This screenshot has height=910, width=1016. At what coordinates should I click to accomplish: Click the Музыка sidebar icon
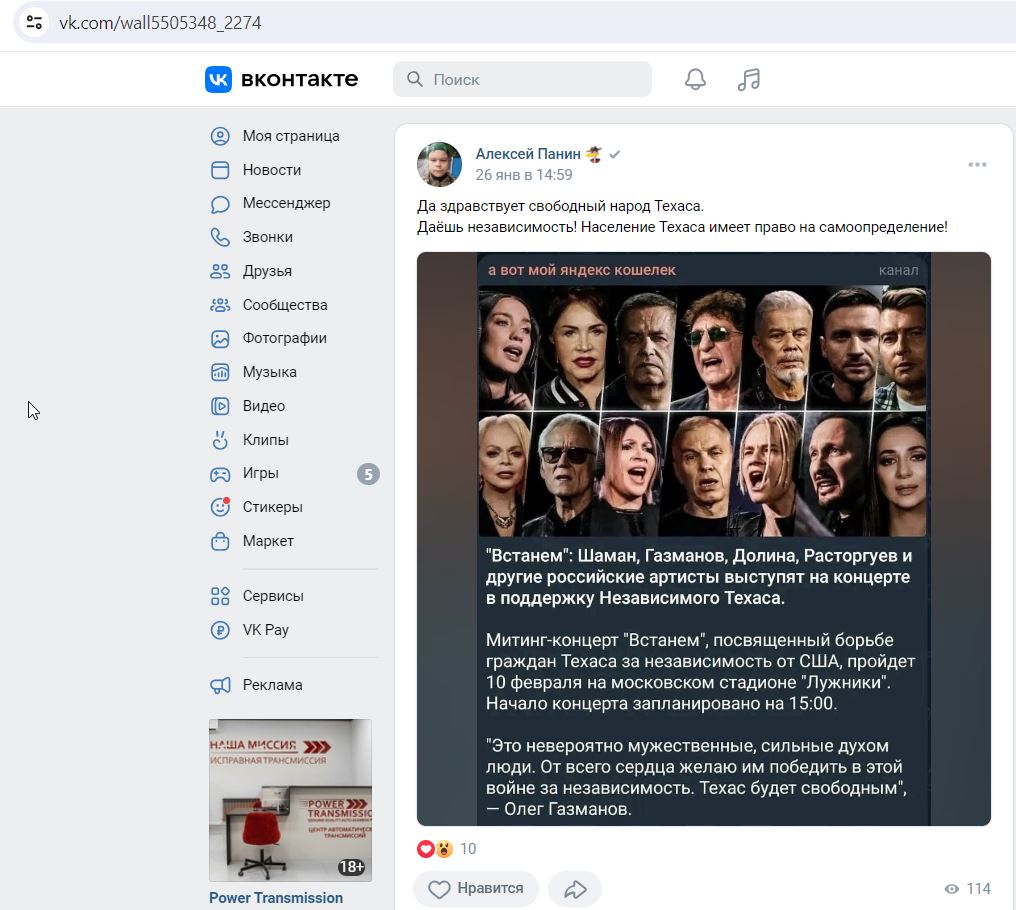[220, 372]
